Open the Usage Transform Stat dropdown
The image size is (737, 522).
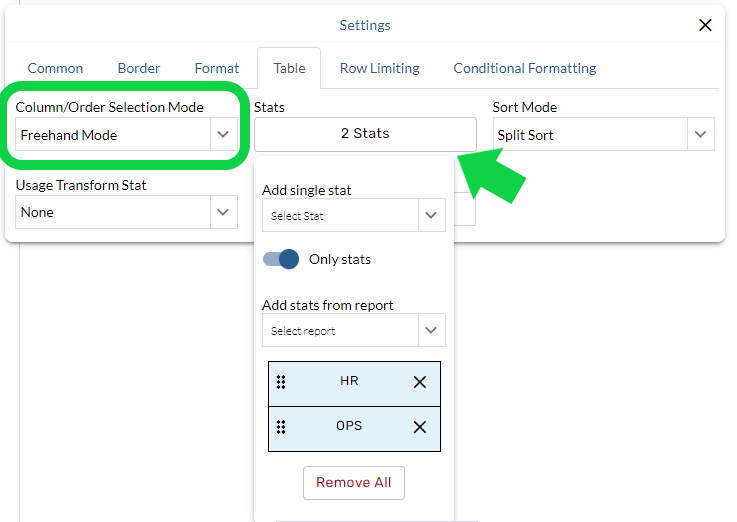pos(222,212)
